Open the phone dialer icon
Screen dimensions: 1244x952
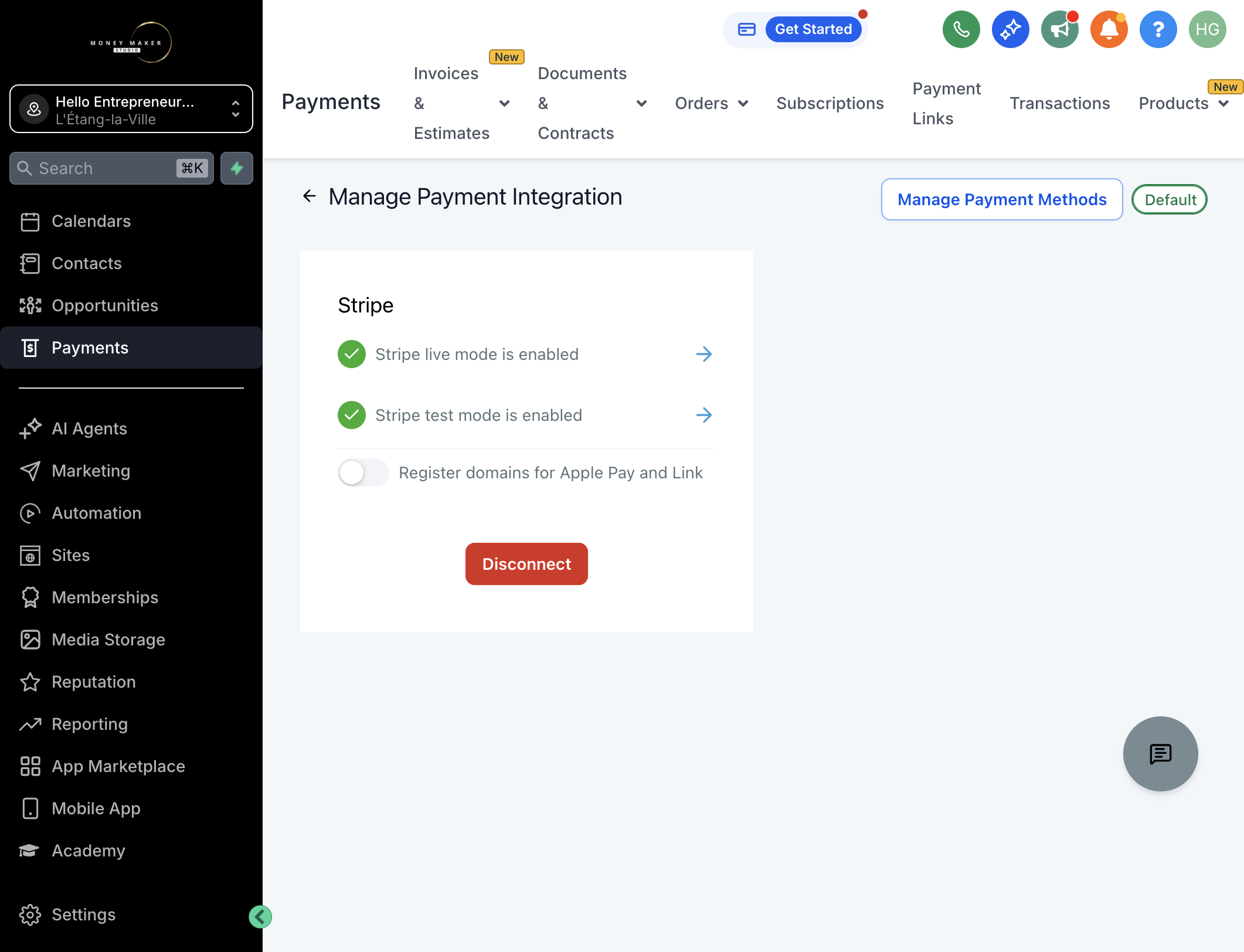pos(961,29)
